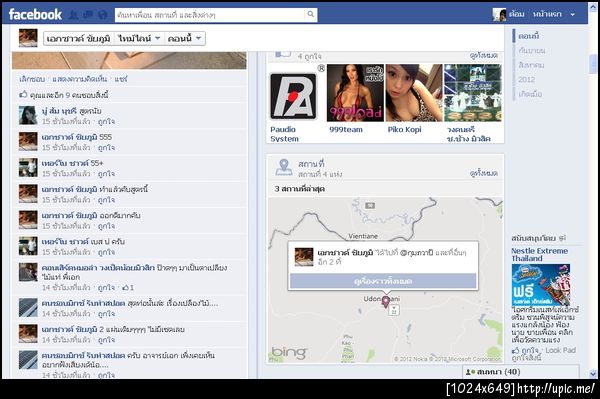Image resolution: width=600 pixels, height=399 pixels.
Task: Select last entry in timeline navigator
Action: click(530, 94)
